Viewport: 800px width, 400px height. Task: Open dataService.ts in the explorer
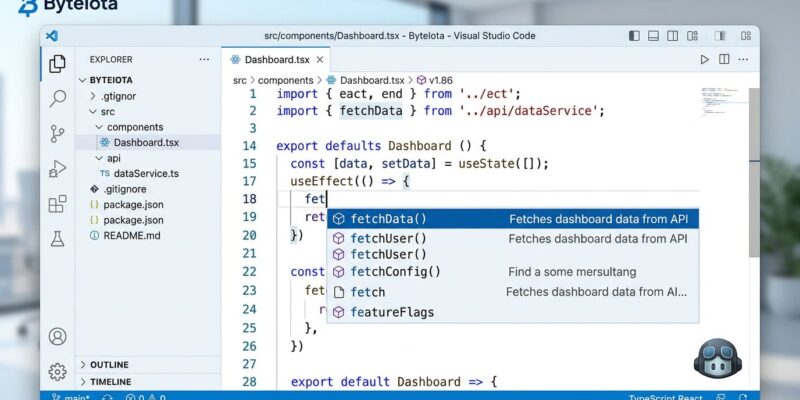coord(145,173)
